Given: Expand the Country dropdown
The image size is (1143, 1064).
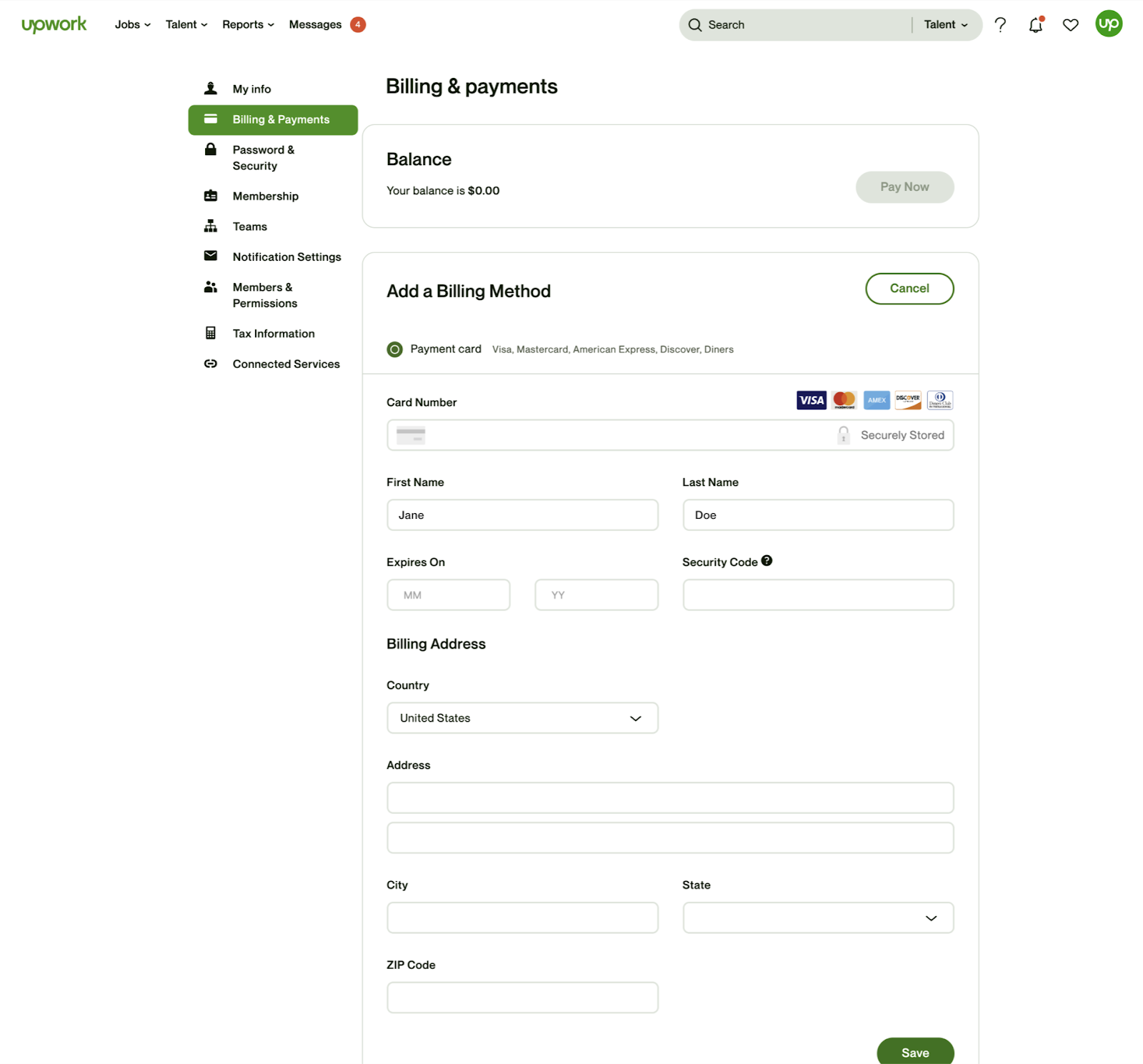Looking at the screenshot, I should (522, 718).
